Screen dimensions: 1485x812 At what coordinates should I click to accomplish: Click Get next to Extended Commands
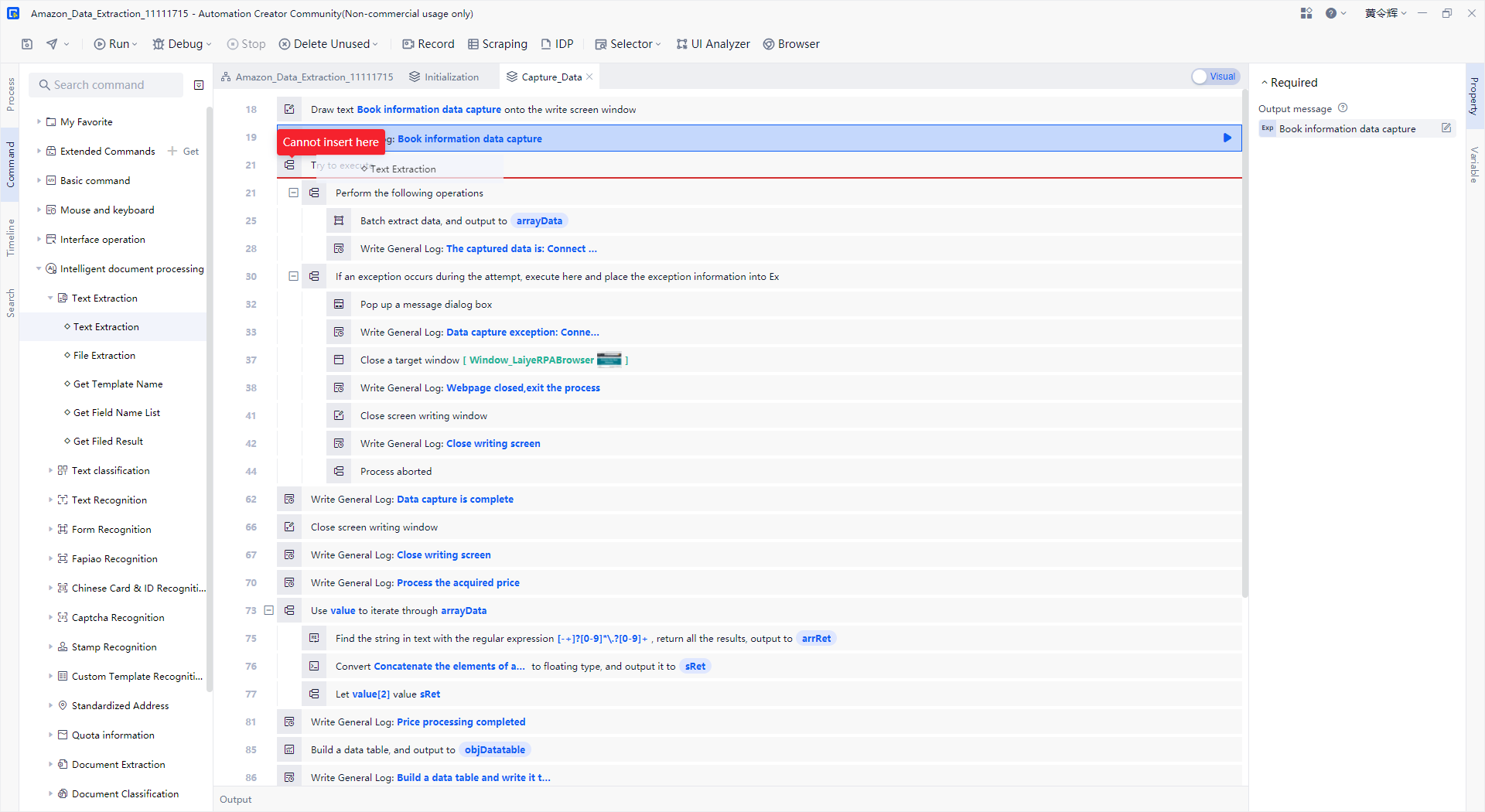point(190,152)
